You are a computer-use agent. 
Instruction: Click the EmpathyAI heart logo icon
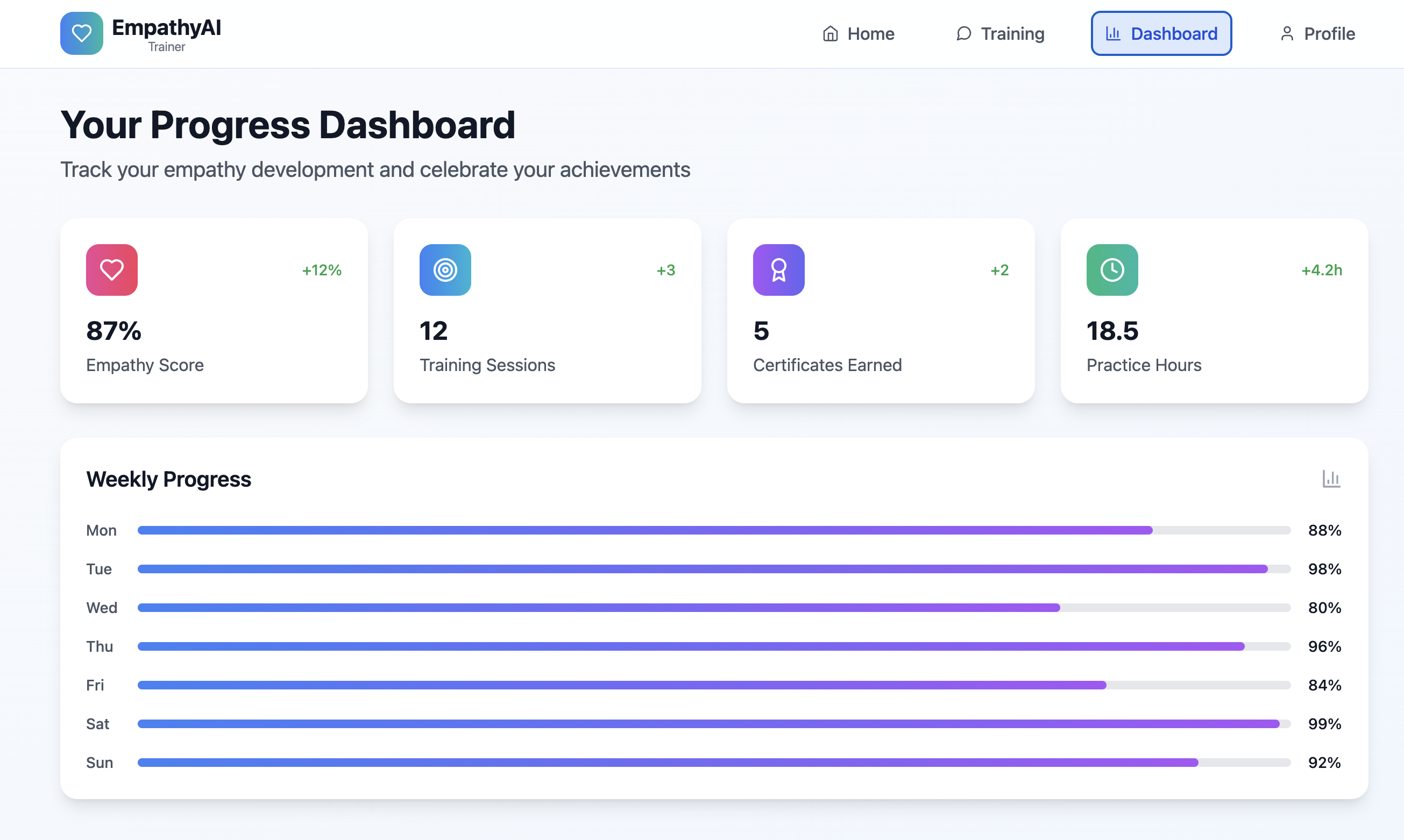[x=82, y=33]
